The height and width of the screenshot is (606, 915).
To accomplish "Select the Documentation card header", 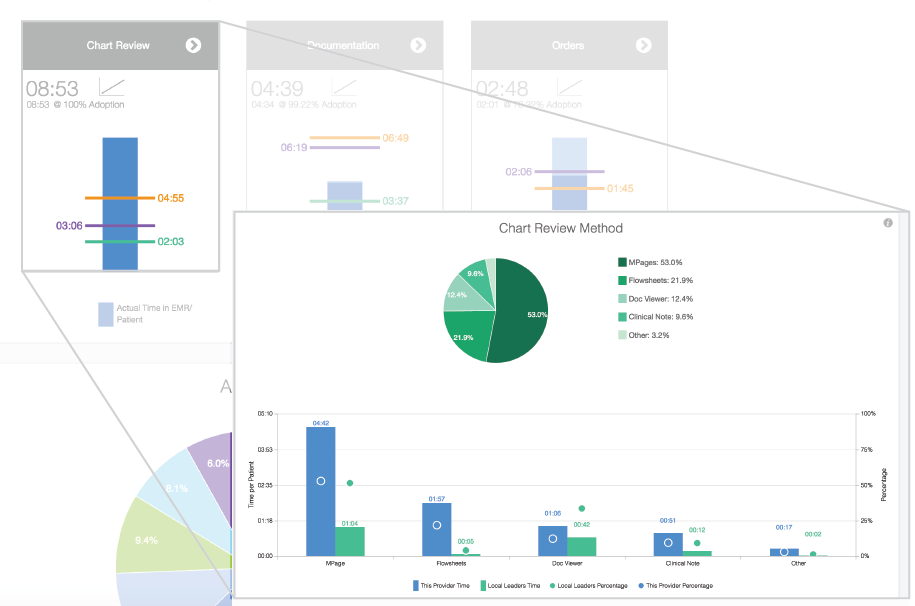I will (x=345, y=46).
